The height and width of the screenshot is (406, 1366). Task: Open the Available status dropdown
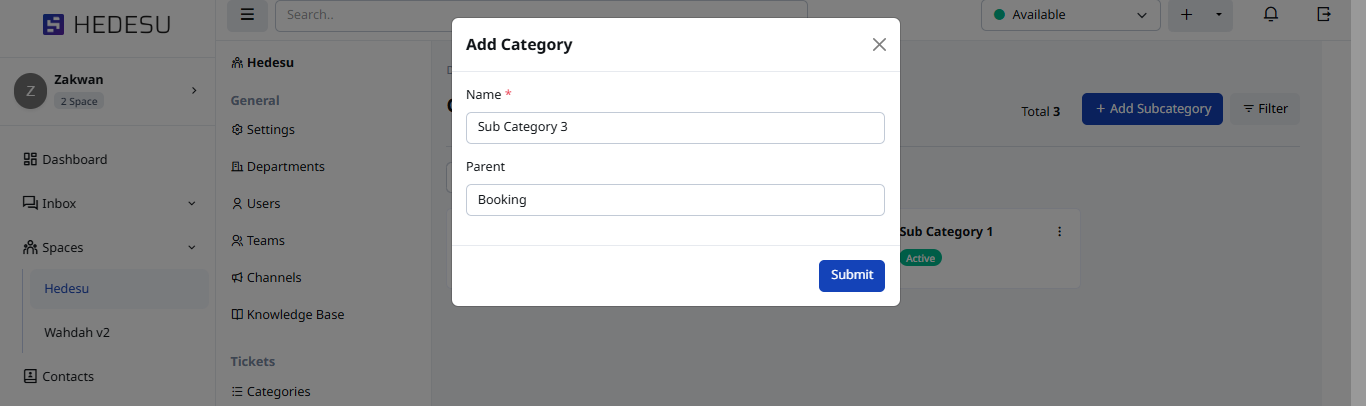(1070, 15)
